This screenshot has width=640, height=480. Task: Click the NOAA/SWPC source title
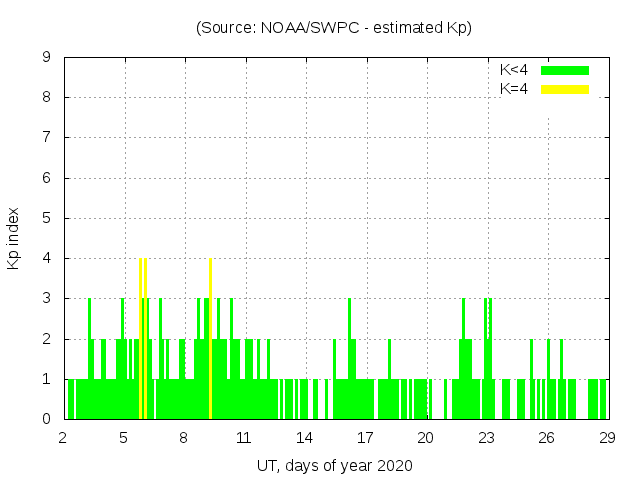pyautogui.click(x=334, y=27)
